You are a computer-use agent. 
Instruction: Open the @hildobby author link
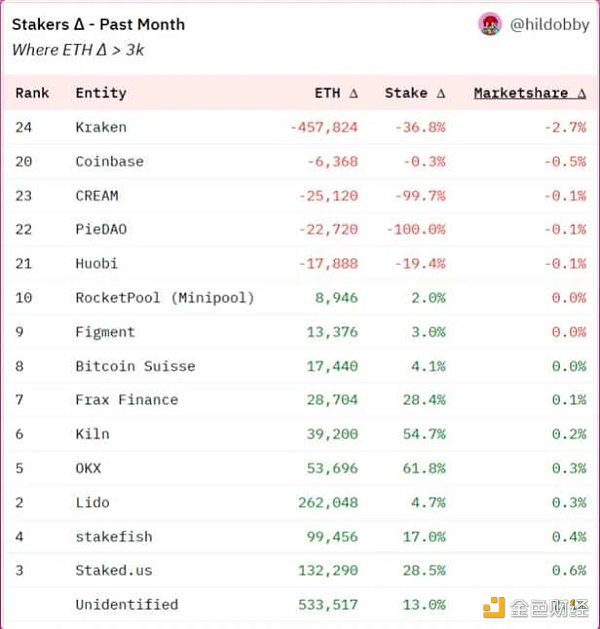pyautogui.click(x=548, y=25)
